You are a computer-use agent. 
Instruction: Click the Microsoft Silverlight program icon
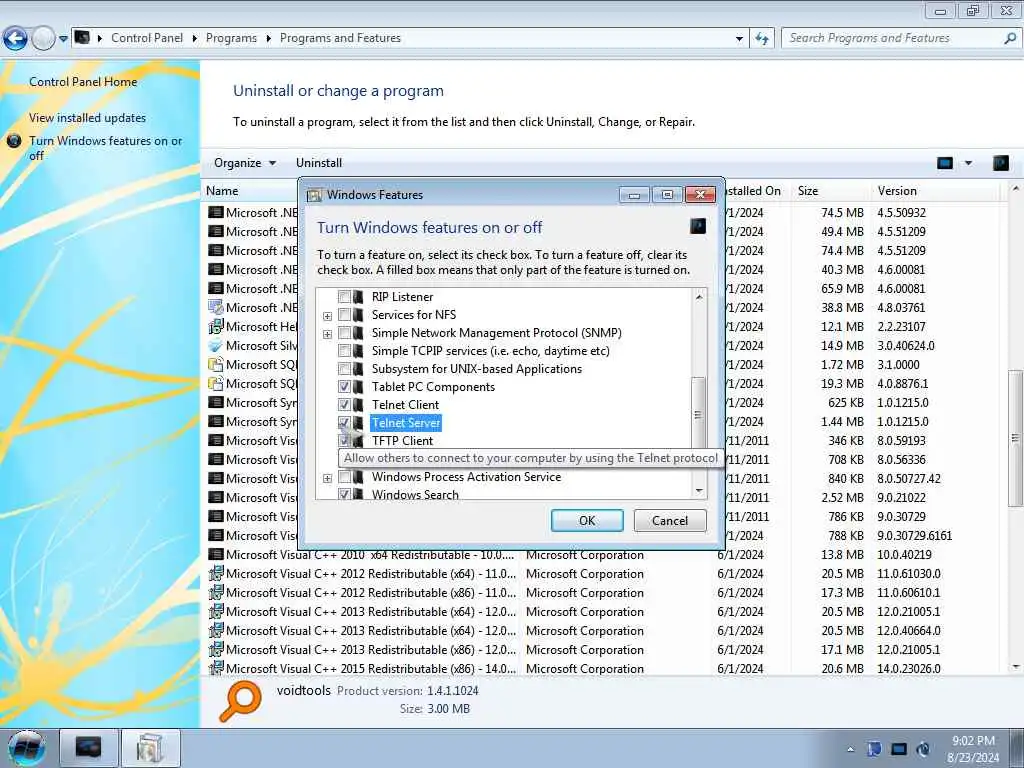click(x=216, y=345)
